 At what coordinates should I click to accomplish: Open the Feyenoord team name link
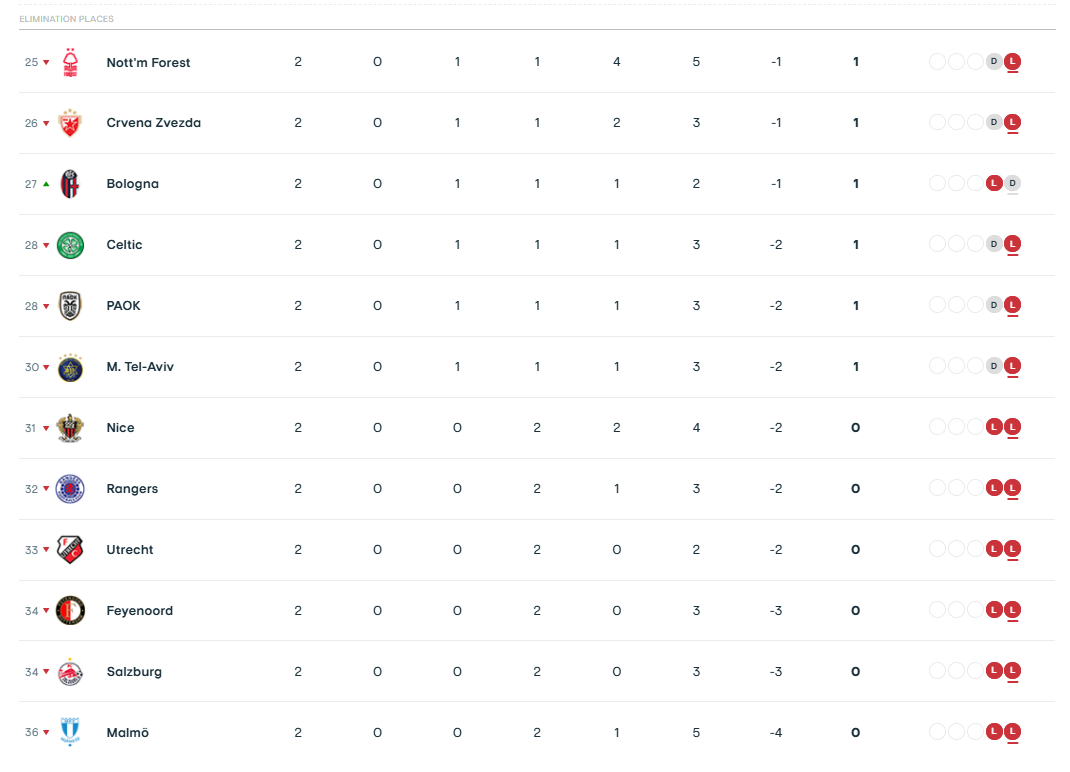click(x=140, y=611)
